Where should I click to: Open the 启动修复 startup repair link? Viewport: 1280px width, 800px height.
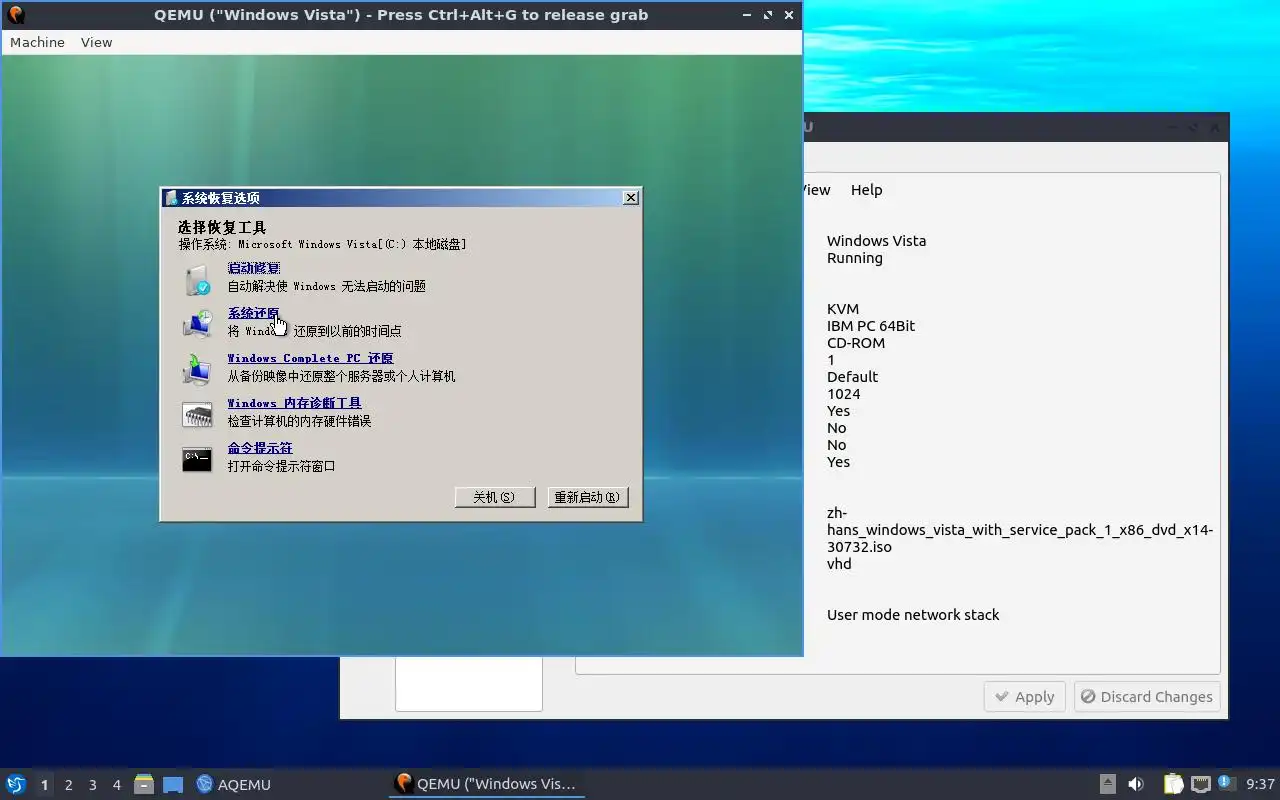(254, 268)
